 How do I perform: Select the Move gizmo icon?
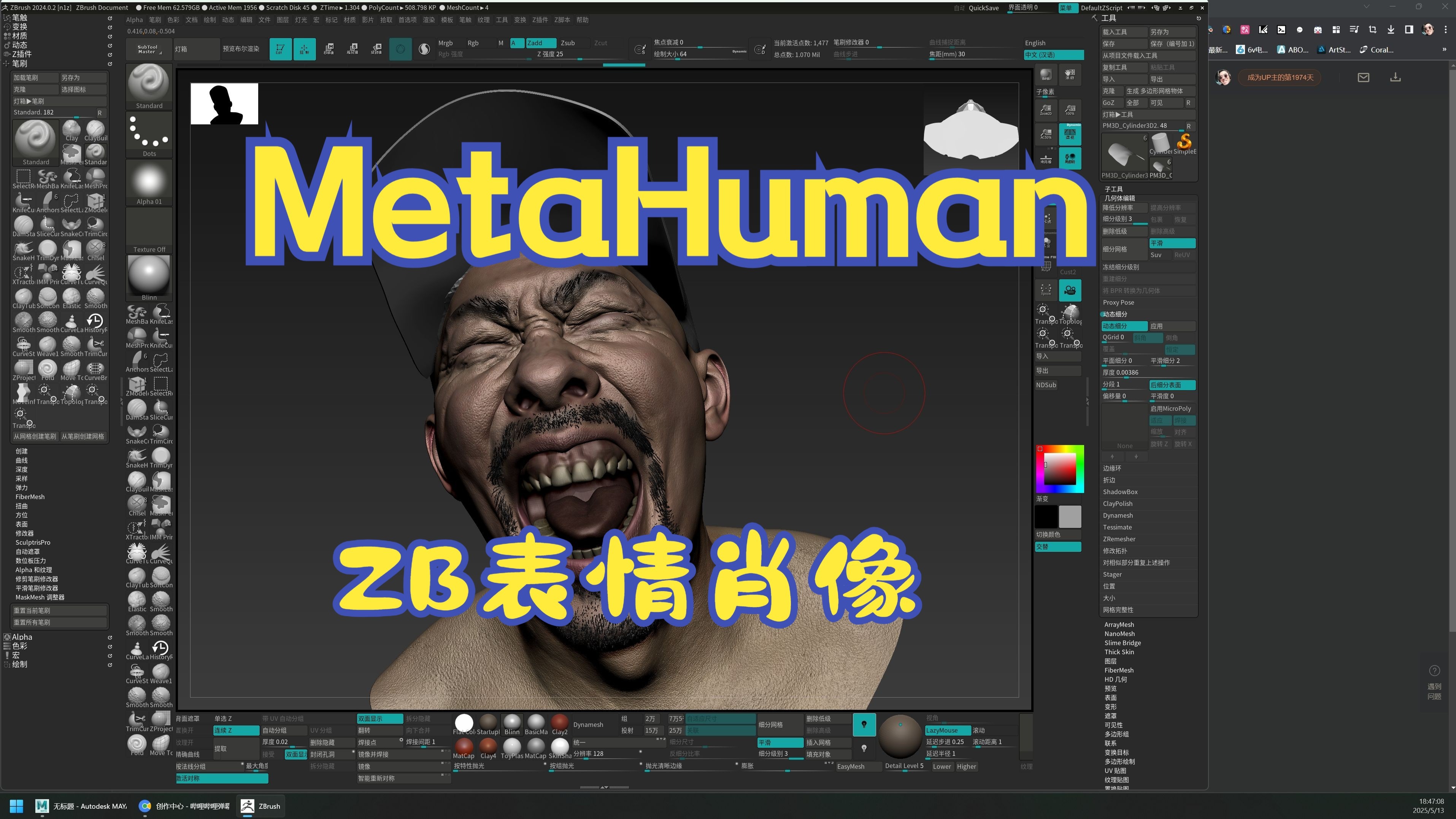pyautogui.click(x=329, y=49)
